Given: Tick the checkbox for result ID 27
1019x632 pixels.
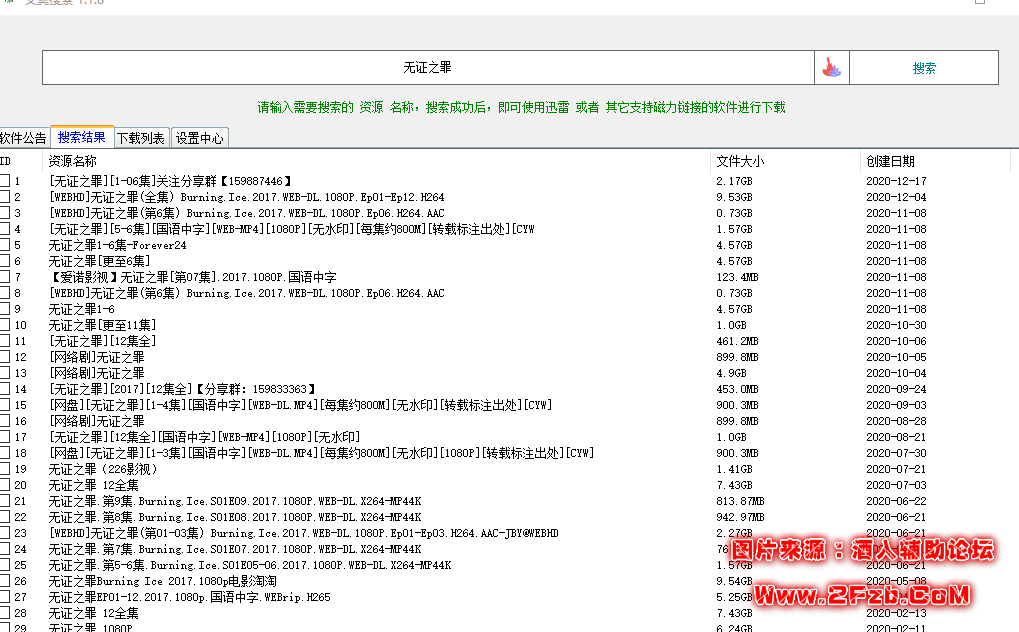Looking at the screenshot, I should (5, 597).
